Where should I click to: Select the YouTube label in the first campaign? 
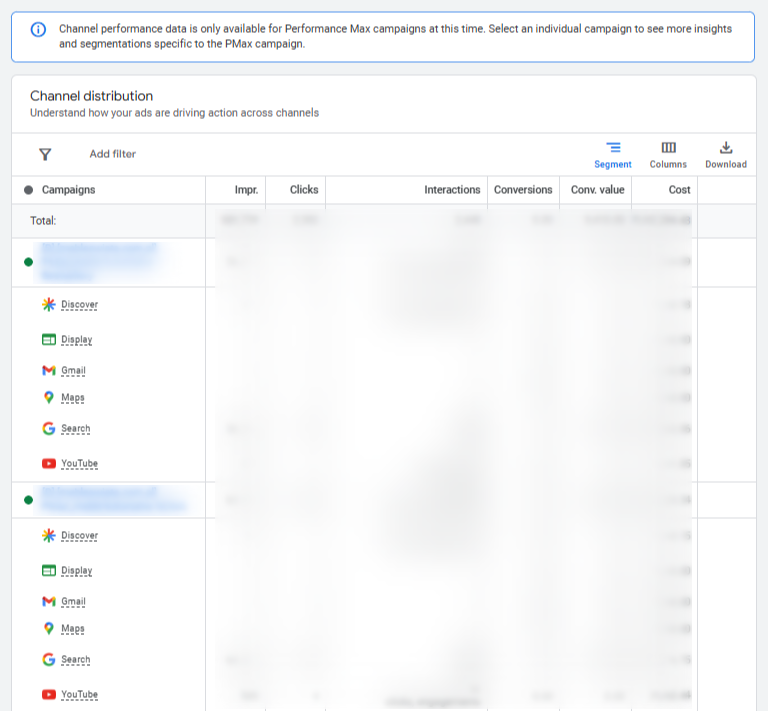79,463
